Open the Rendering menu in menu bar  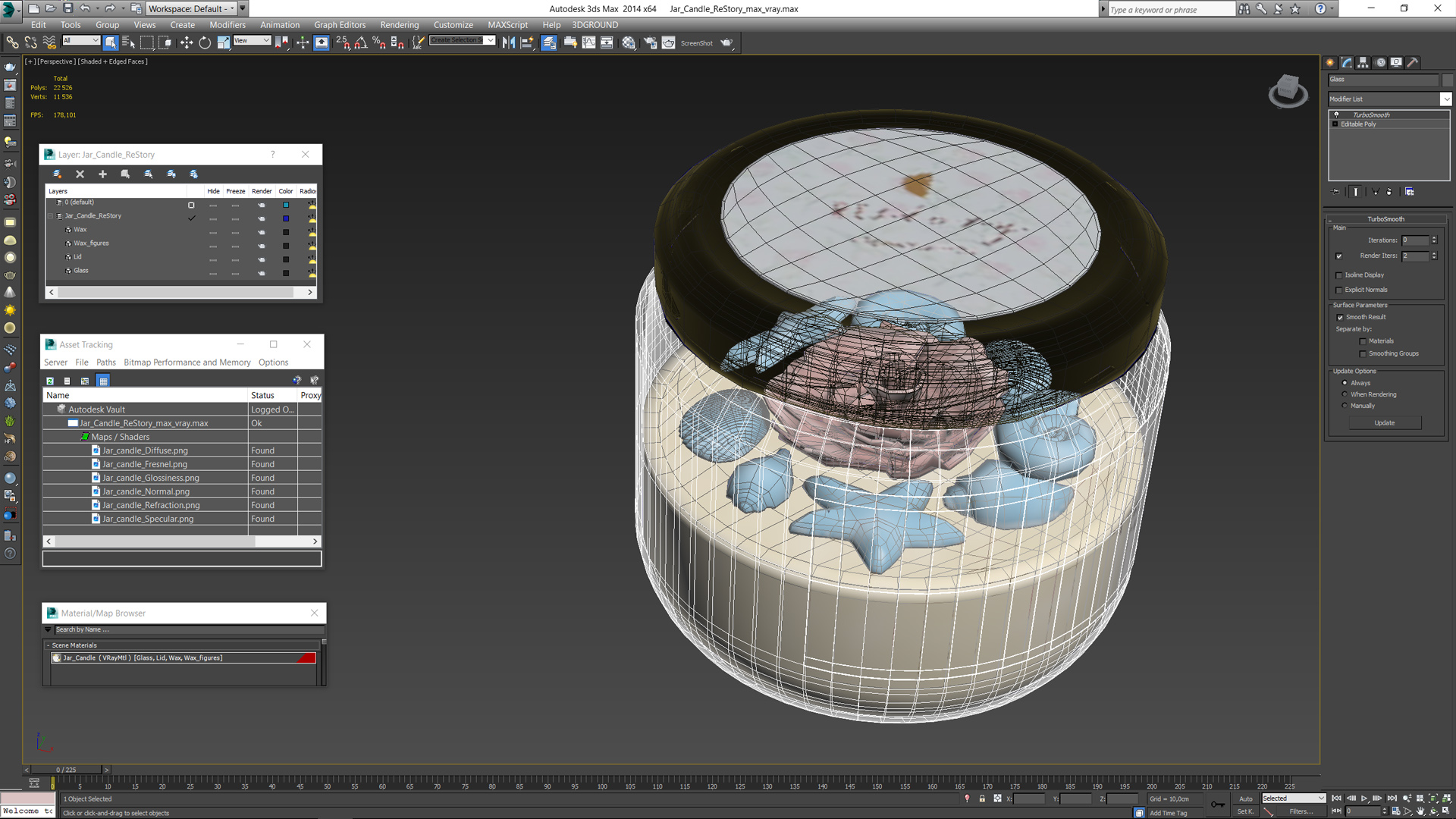point(398,24)
